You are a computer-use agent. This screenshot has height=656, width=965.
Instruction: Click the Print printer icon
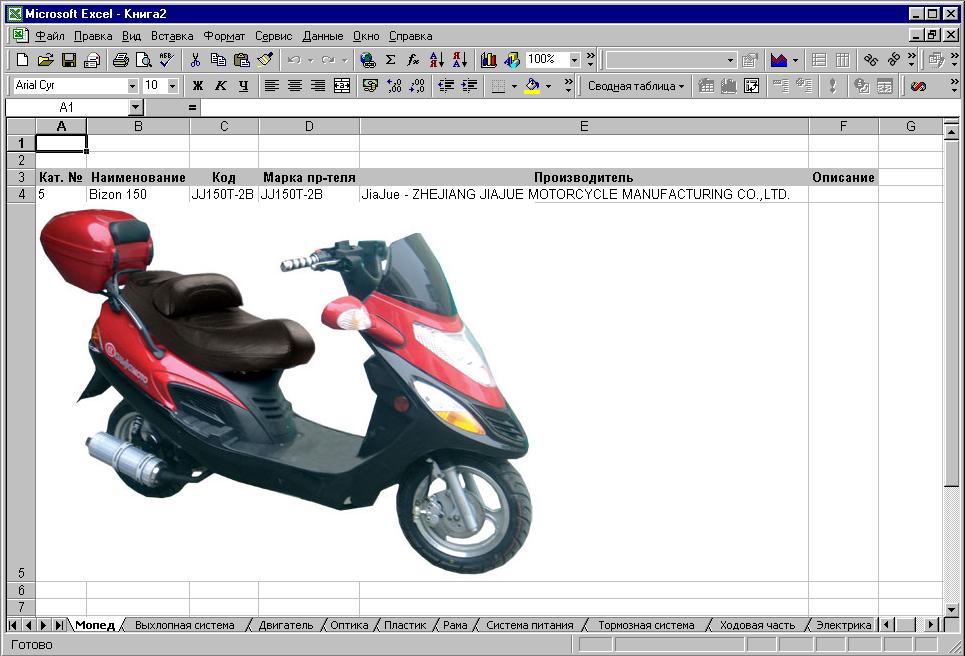pos(121,60)
